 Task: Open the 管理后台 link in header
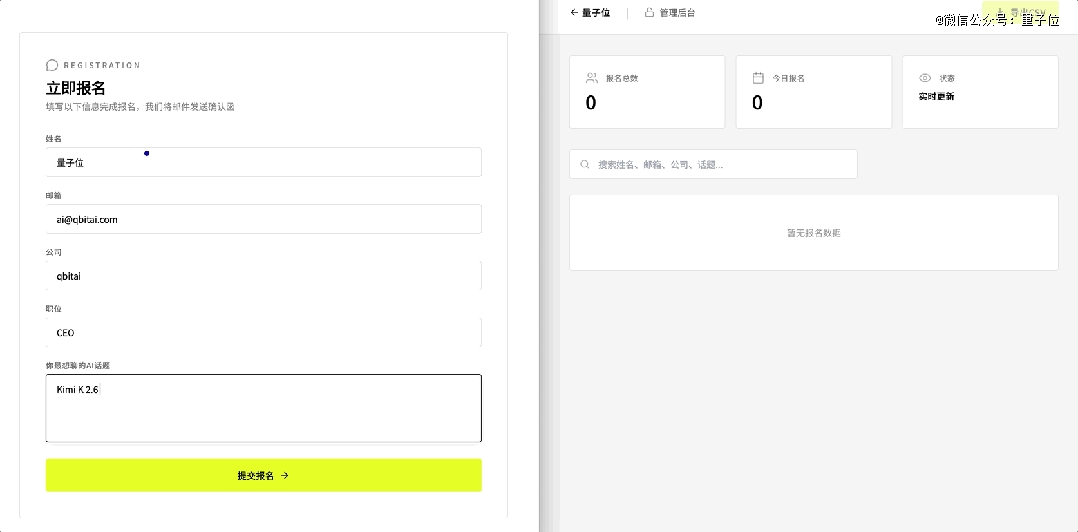[677, 13]
